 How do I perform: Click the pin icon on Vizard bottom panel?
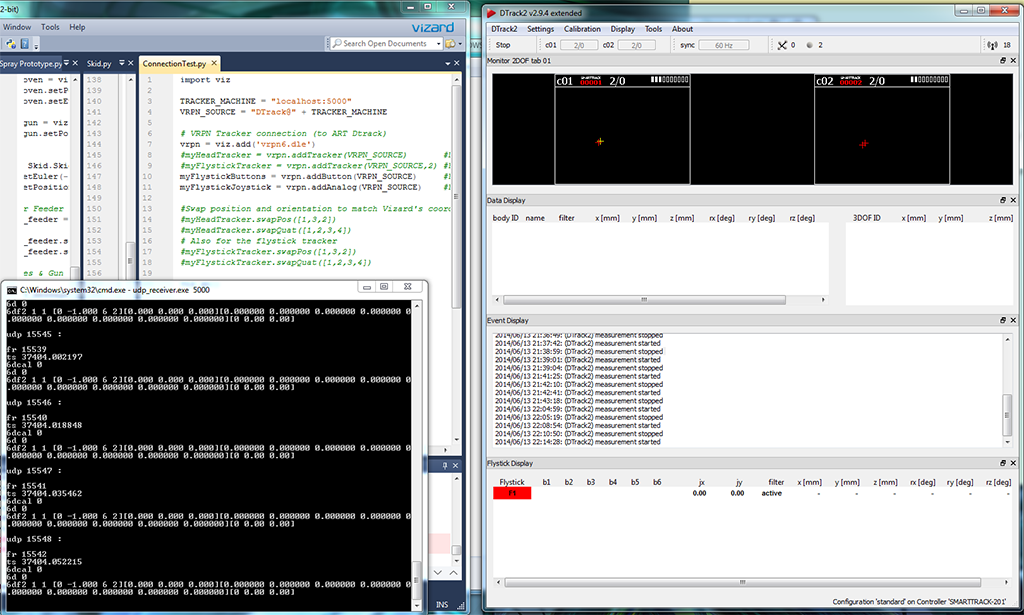[443, 466]
